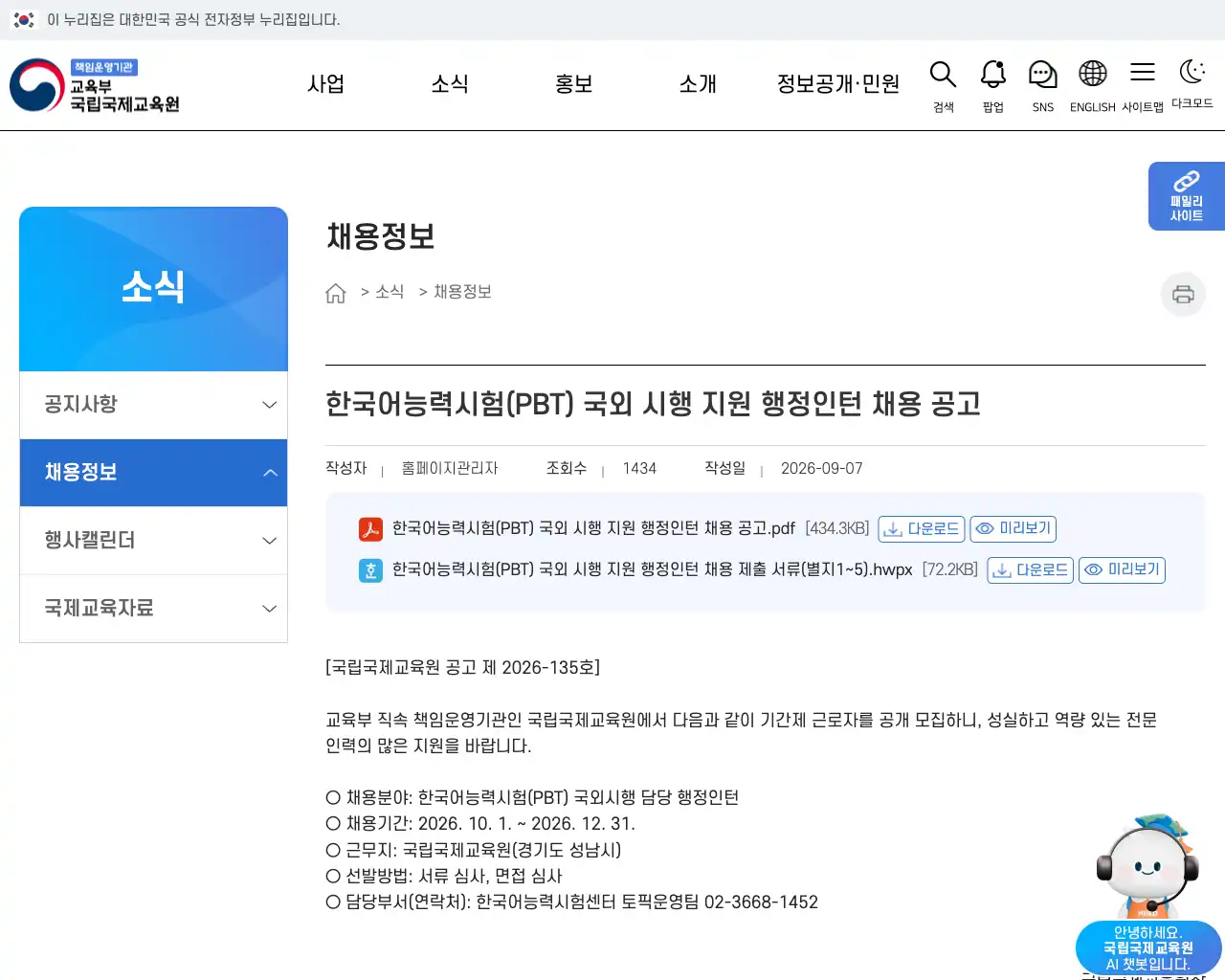Expand the 국제교육자료 sidebar section
Viewport: 1225px width, 980px height.
point(153,609)
